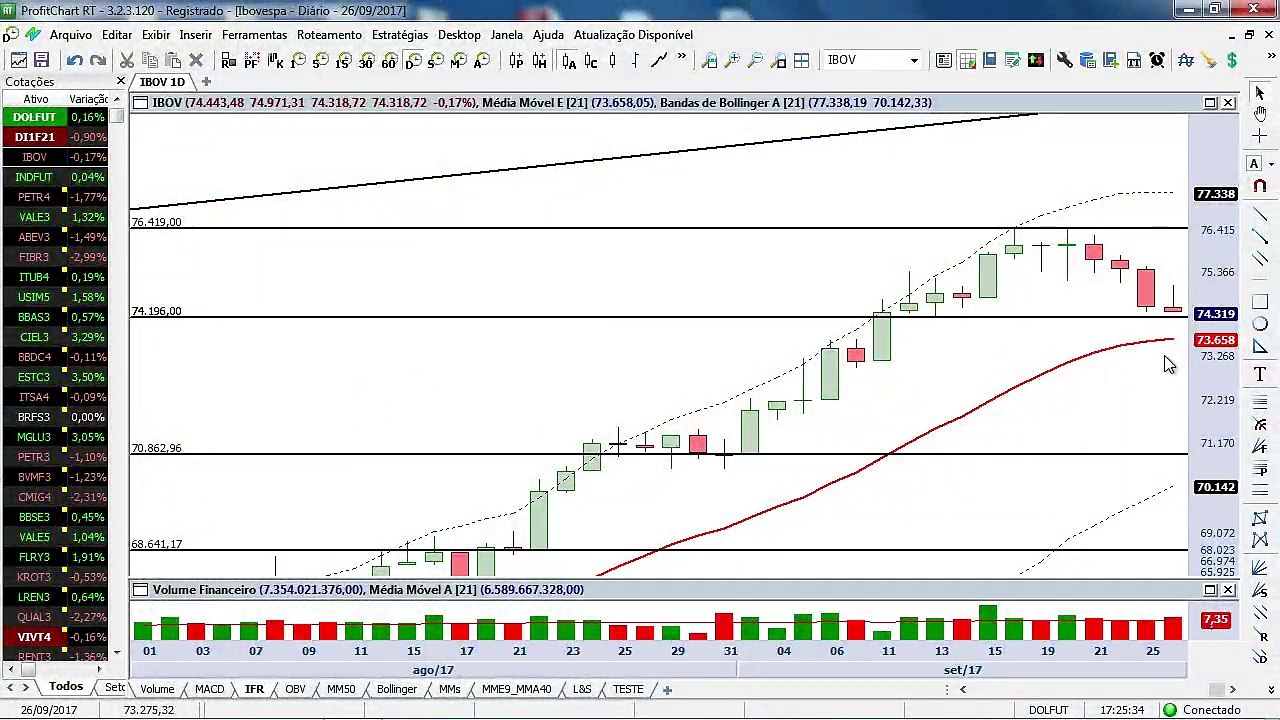Click the 74.319 current price label

pos(1216,314)
